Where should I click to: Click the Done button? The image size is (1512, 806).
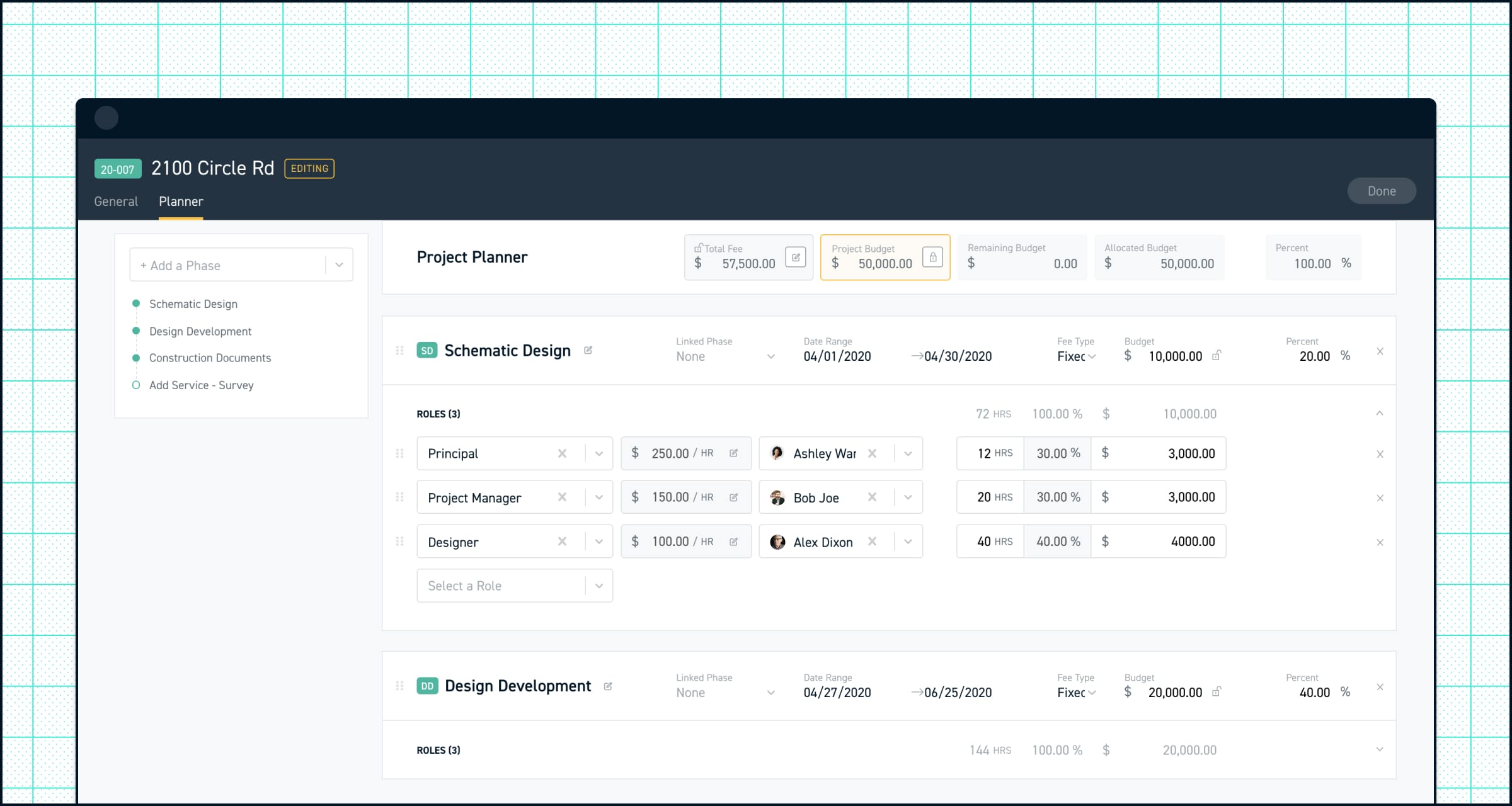pos(1382,191)
